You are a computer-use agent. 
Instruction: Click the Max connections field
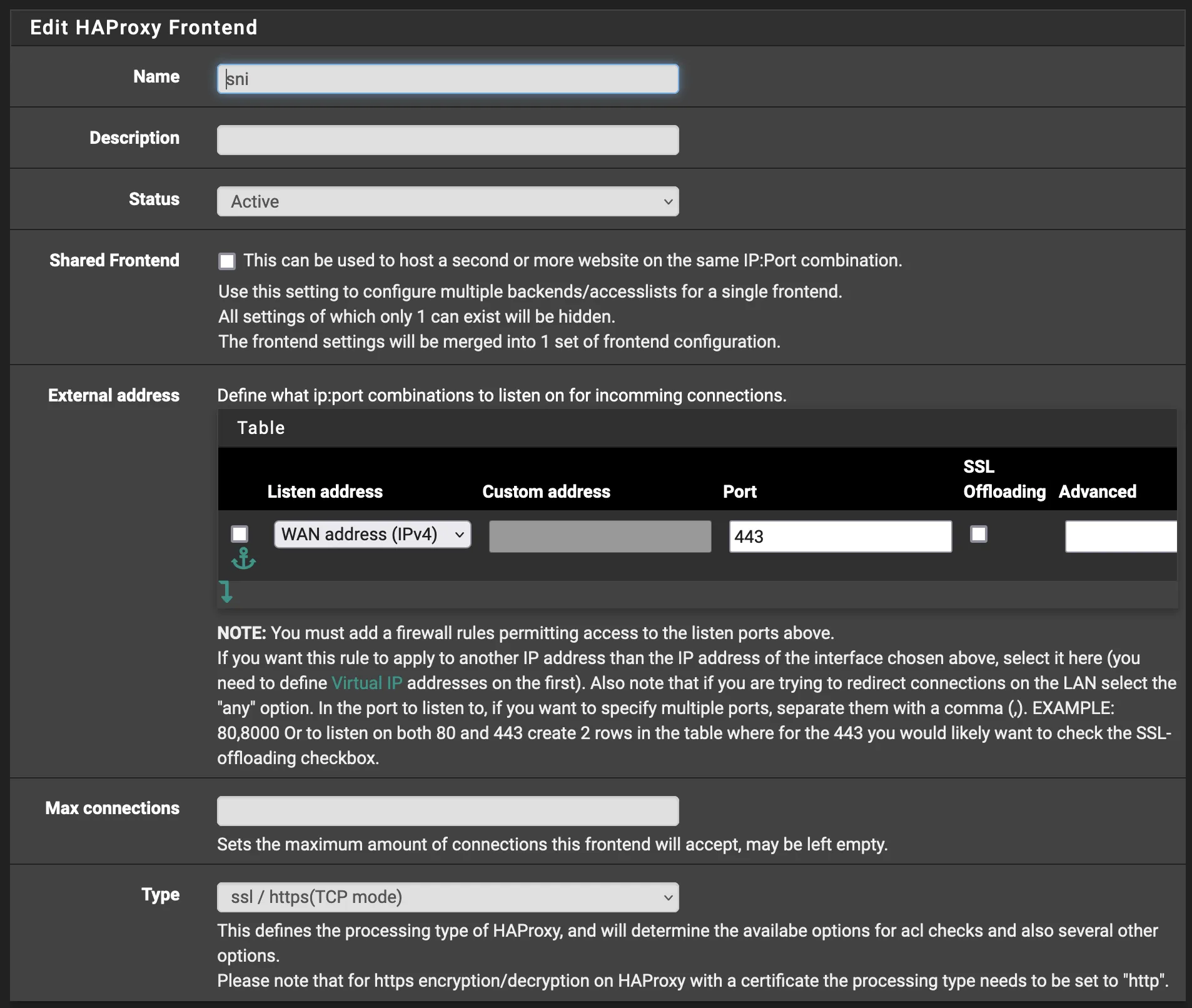pyautogui.click(x=447, y=810)
